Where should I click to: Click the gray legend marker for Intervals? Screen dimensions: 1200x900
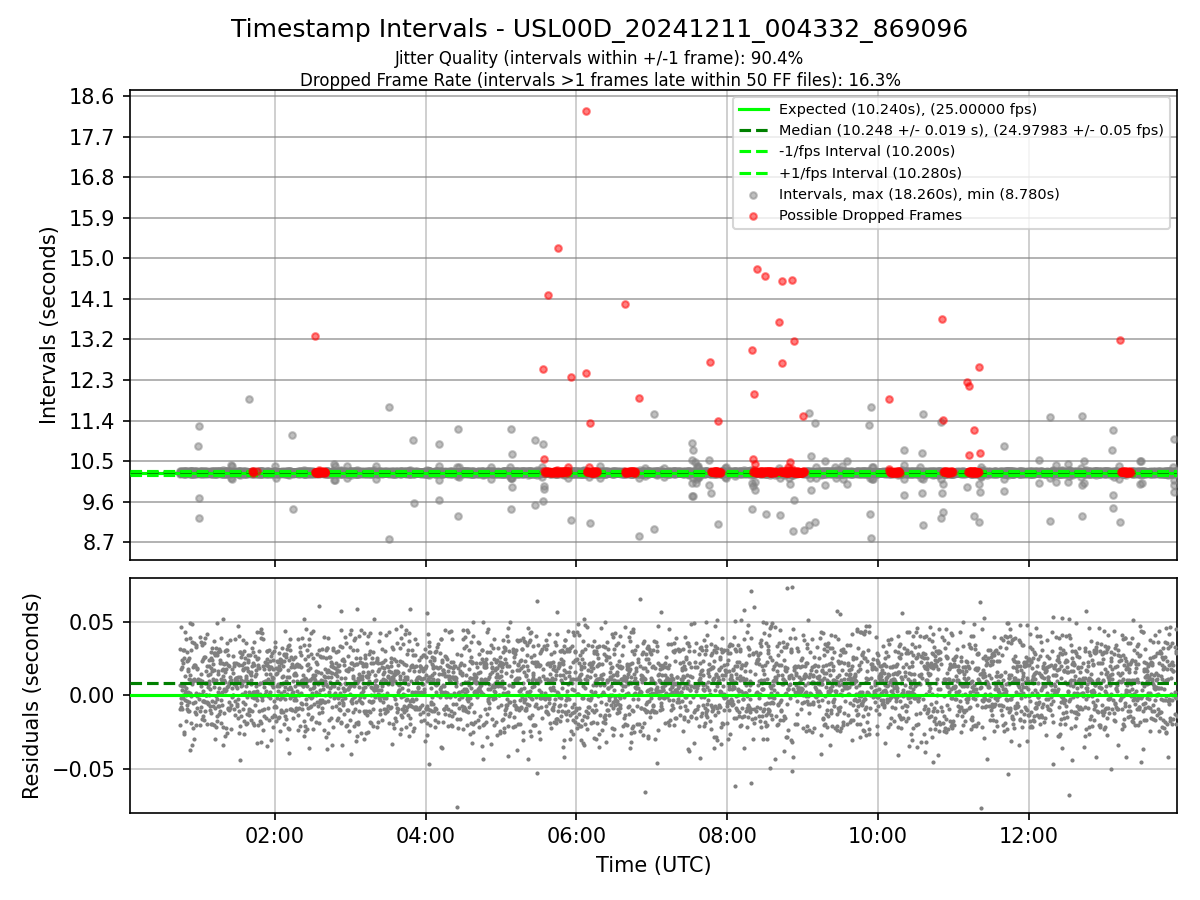click(753, 195)
